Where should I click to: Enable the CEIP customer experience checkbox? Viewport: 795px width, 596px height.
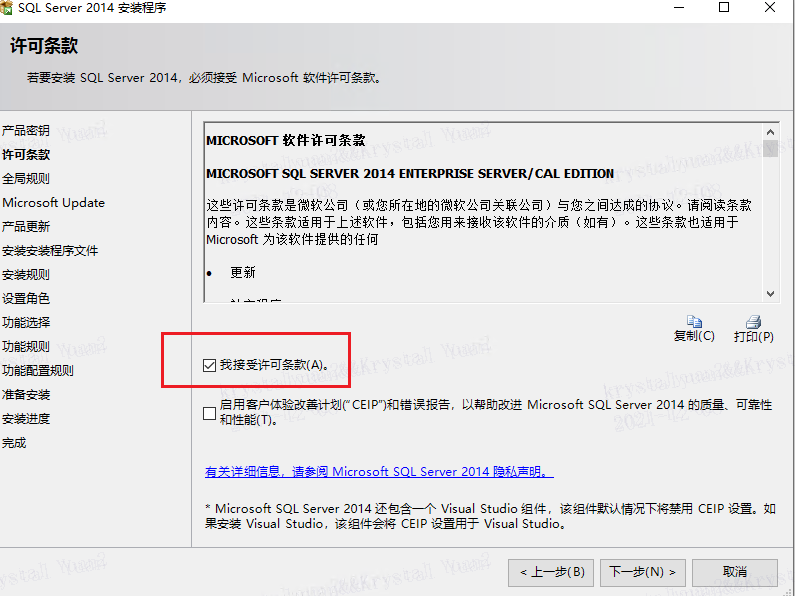pos(209,413)
